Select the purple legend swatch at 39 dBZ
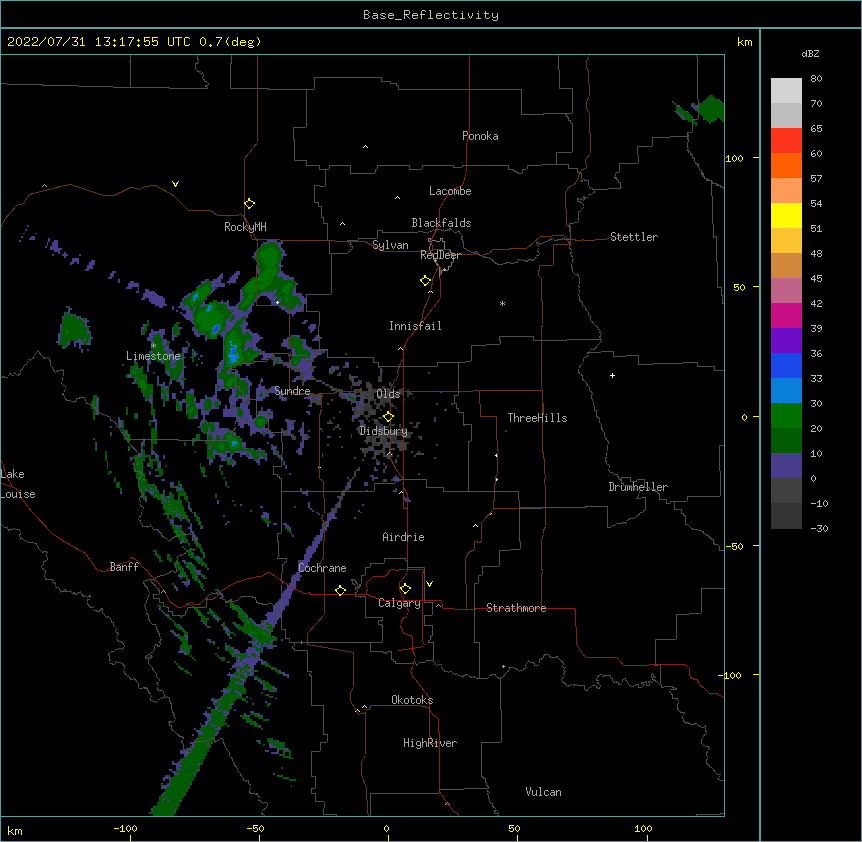Image resolution: width=862 pixels, height=842 pixels. tap(786, 340)
